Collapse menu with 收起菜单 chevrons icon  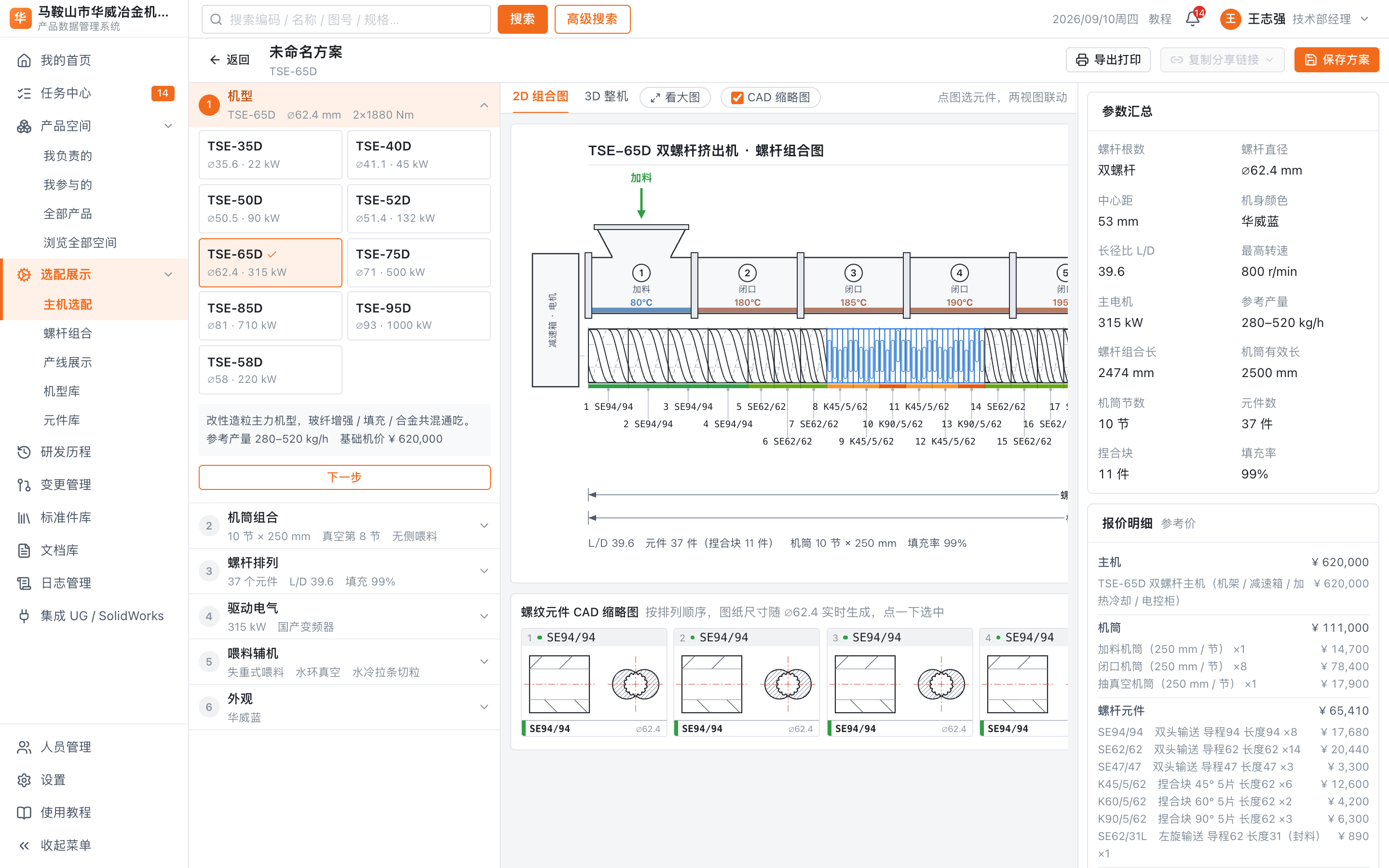point(24,845)
